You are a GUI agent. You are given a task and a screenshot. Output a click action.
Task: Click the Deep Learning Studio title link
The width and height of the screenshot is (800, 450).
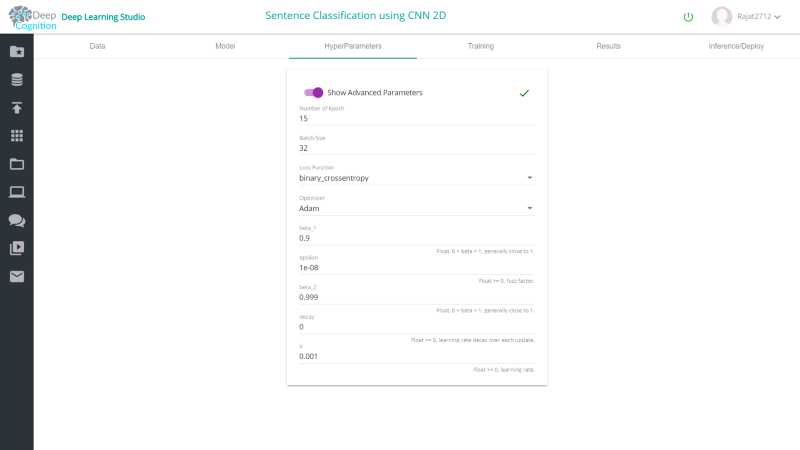[103, 17]
